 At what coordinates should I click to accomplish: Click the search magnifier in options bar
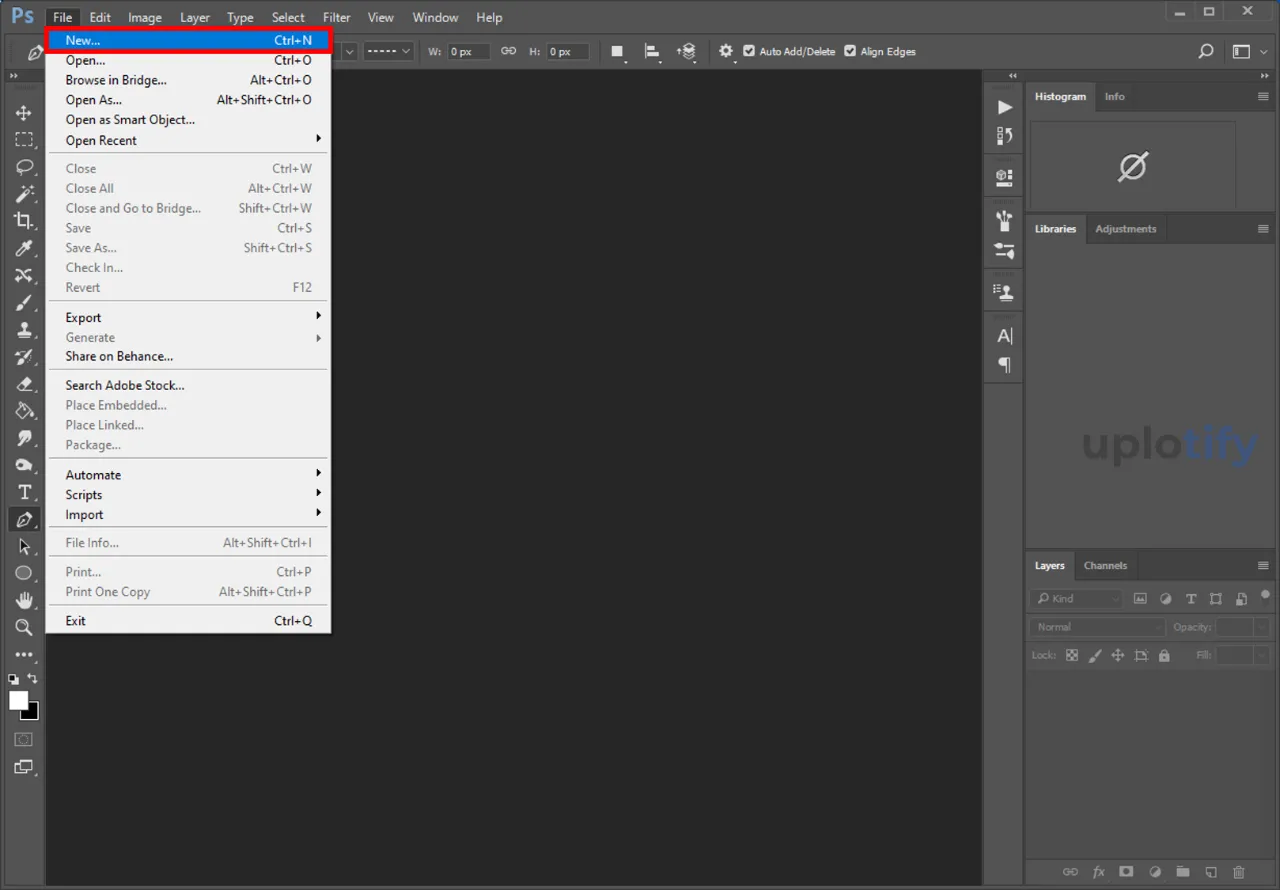click(1206, 51)
